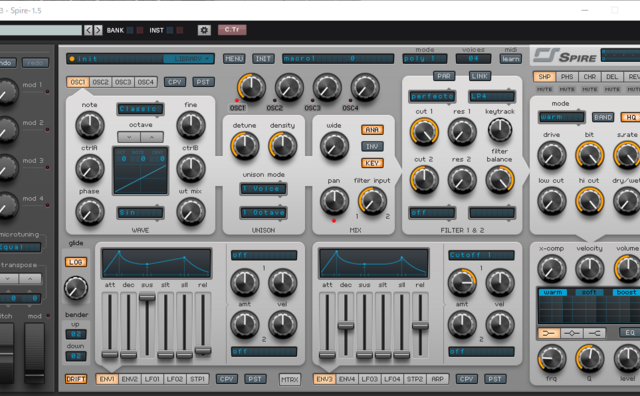Open the settings gear icon

(x=204, y=30)
